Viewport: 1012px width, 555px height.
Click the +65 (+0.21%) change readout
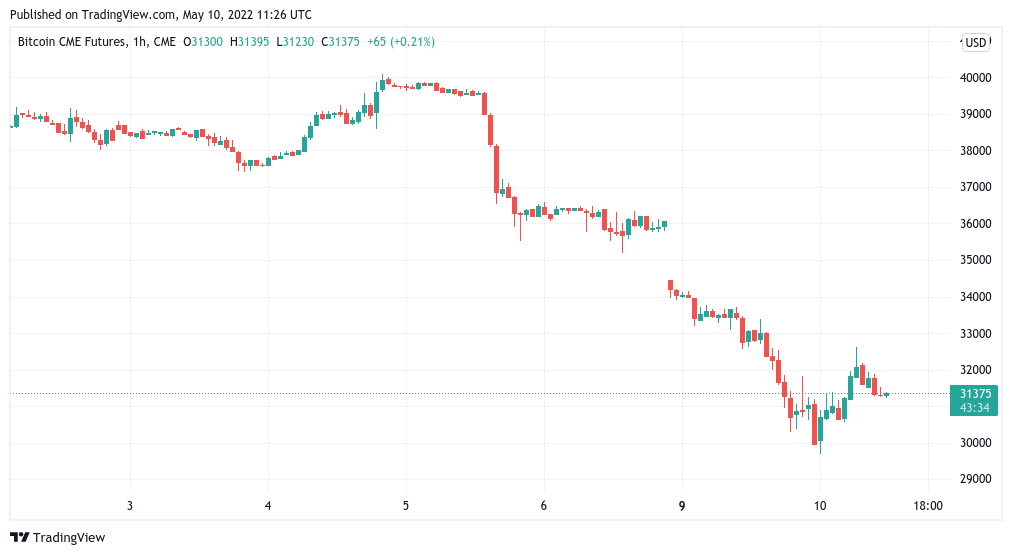401,42
